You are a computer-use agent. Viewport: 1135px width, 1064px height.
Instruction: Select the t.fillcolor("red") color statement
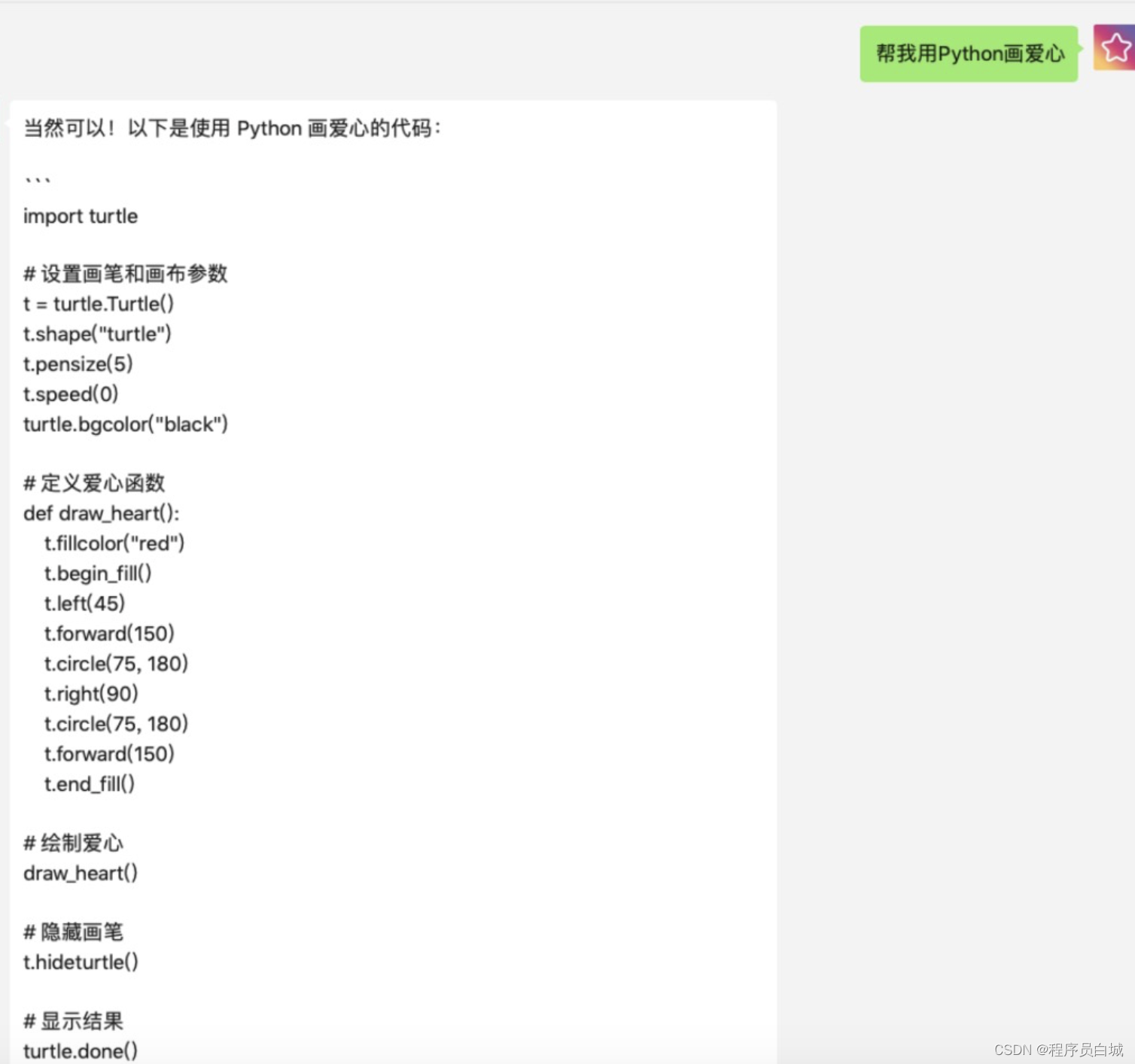(113, 543)
